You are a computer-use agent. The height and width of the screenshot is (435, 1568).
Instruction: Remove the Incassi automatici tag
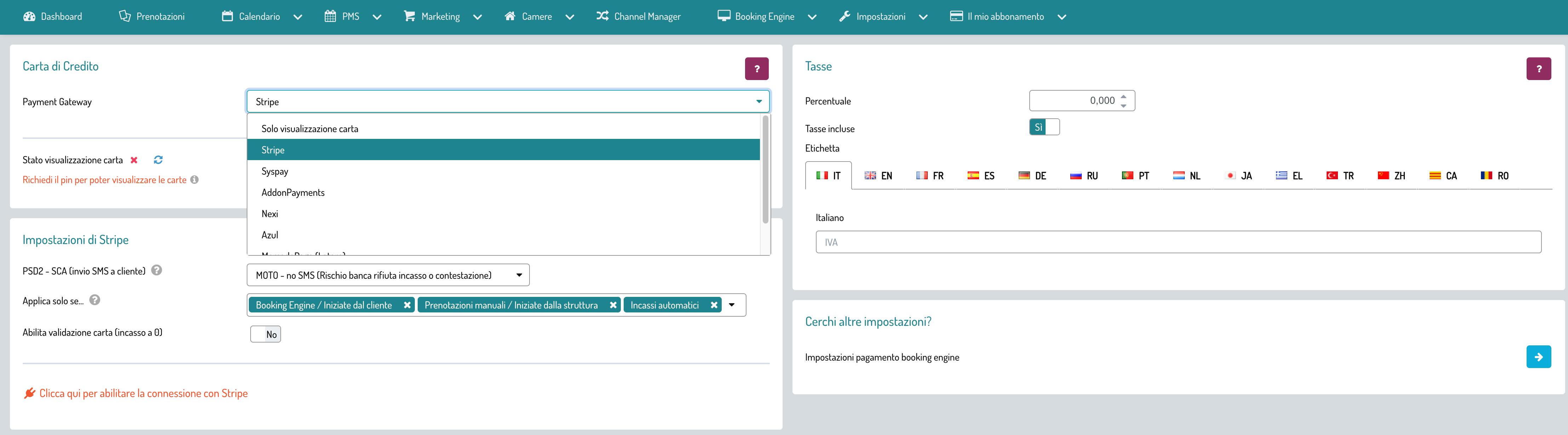pyautogui.click(x=714, y=305)
